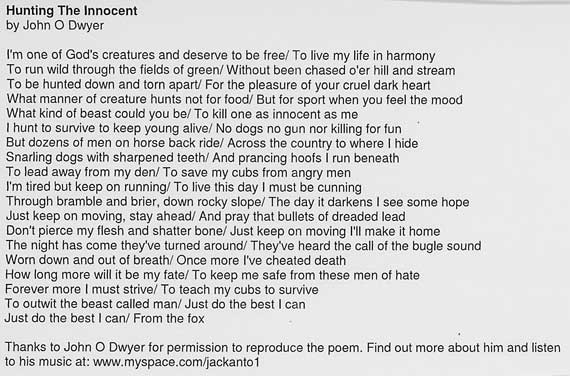
Task: Click the line 'Snarling dogs with sharpened teeth'
Action: [202, 158]
